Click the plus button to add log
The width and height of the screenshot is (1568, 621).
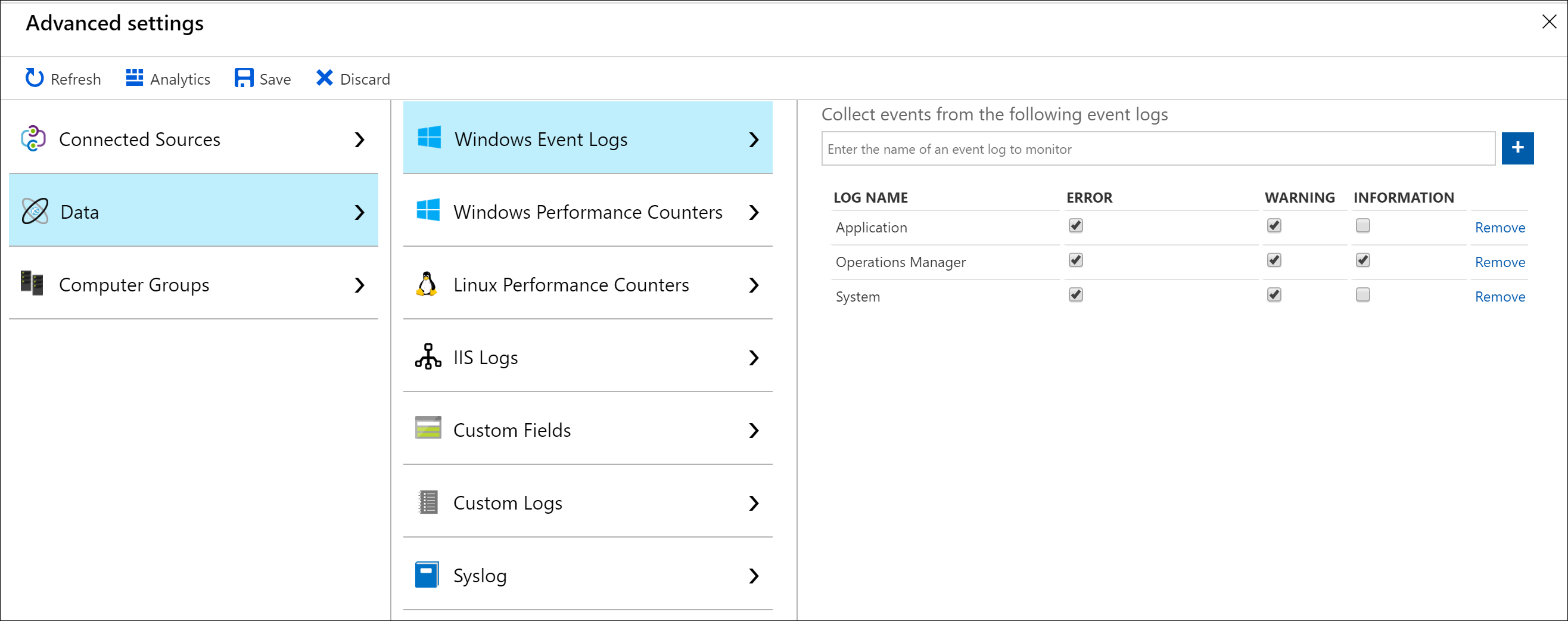click(x=1517, y=148)
